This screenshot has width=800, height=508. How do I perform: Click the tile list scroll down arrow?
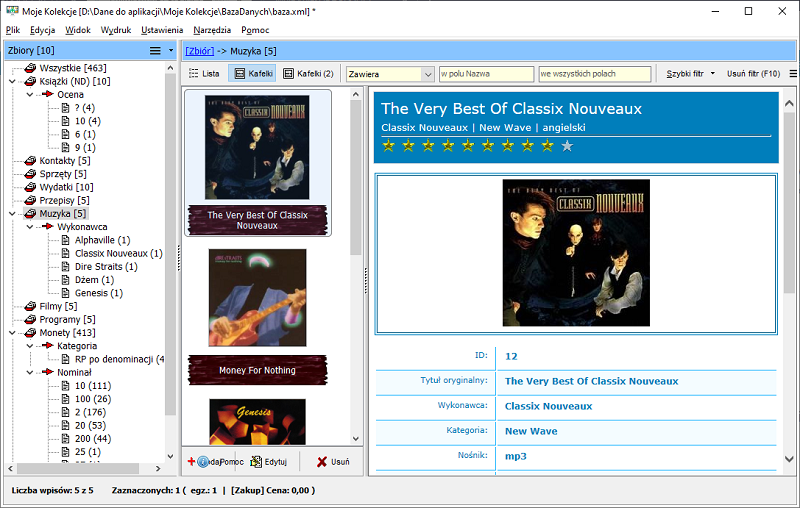pos(356,439)
